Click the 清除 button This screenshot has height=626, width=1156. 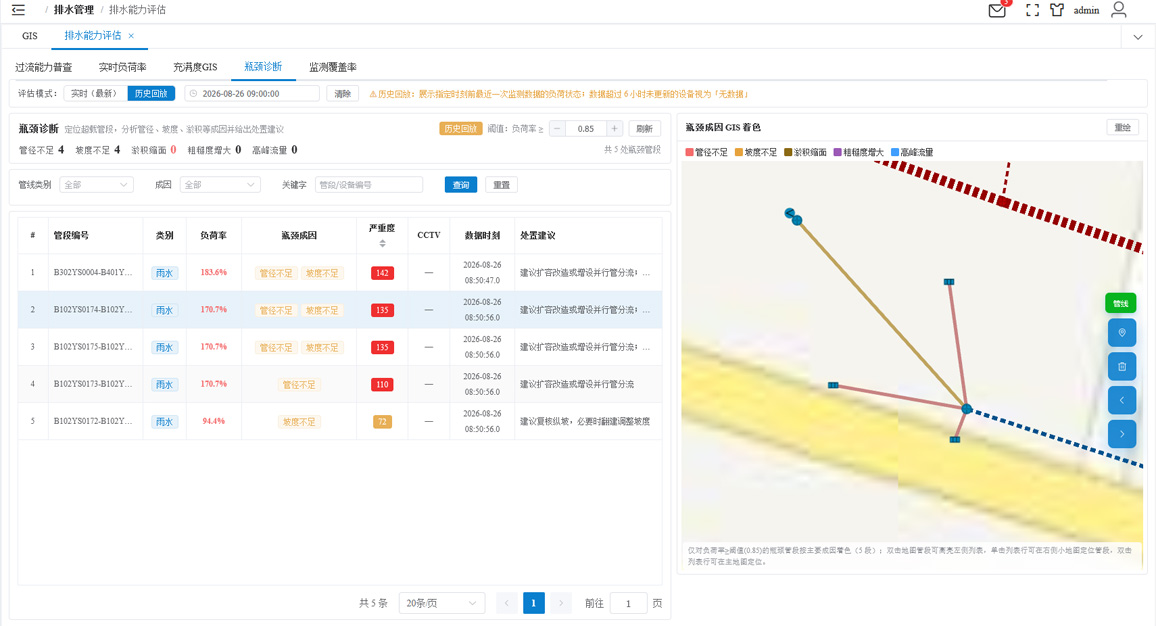pyautogui.click(x=343, y=94)
